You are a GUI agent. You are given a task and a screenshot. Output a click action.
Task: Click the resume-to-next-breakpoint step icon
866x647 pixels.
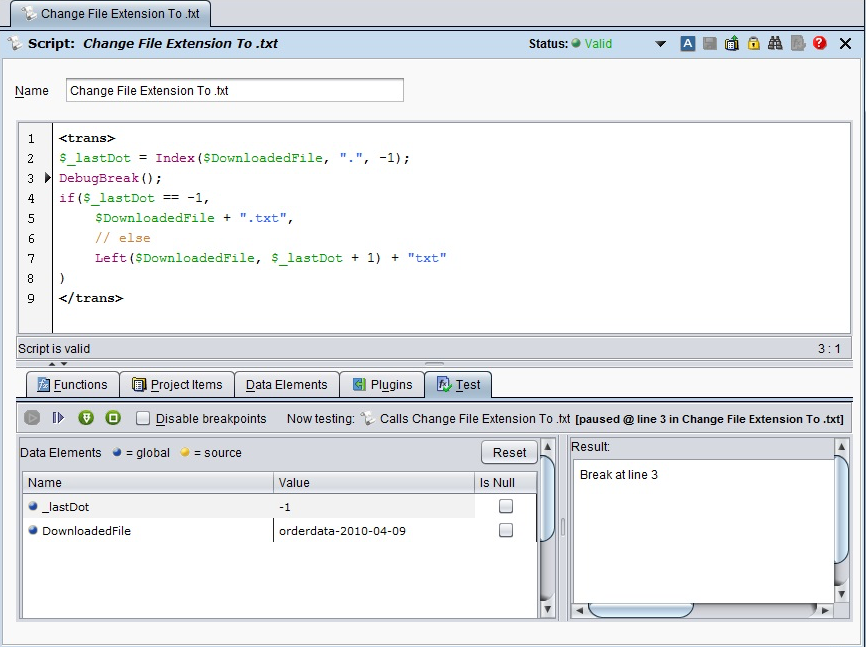(58, 418)
